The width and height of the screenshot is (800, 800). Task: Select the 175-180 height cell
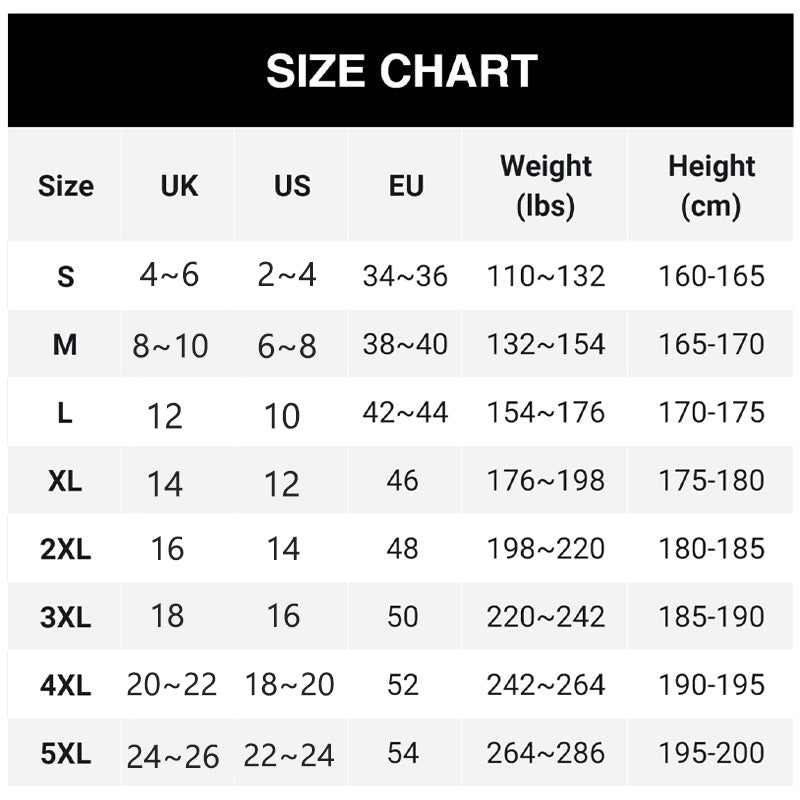point(711,481)
